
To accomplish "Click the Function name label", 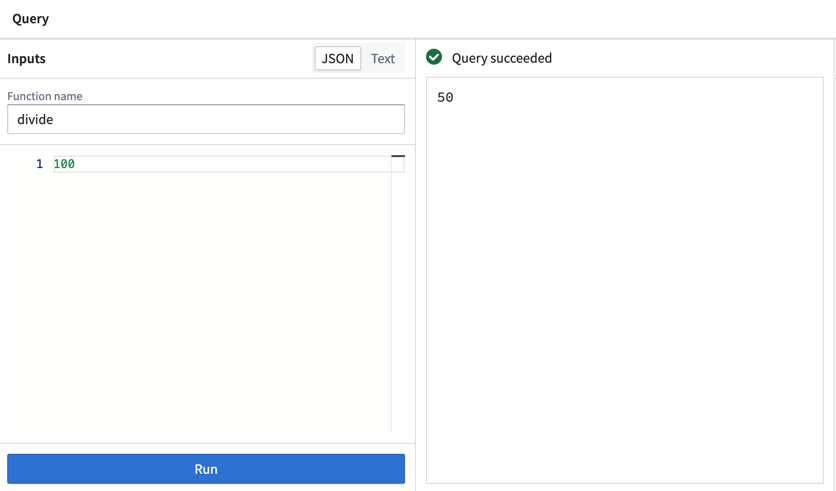I will click(x=45, y=96).
